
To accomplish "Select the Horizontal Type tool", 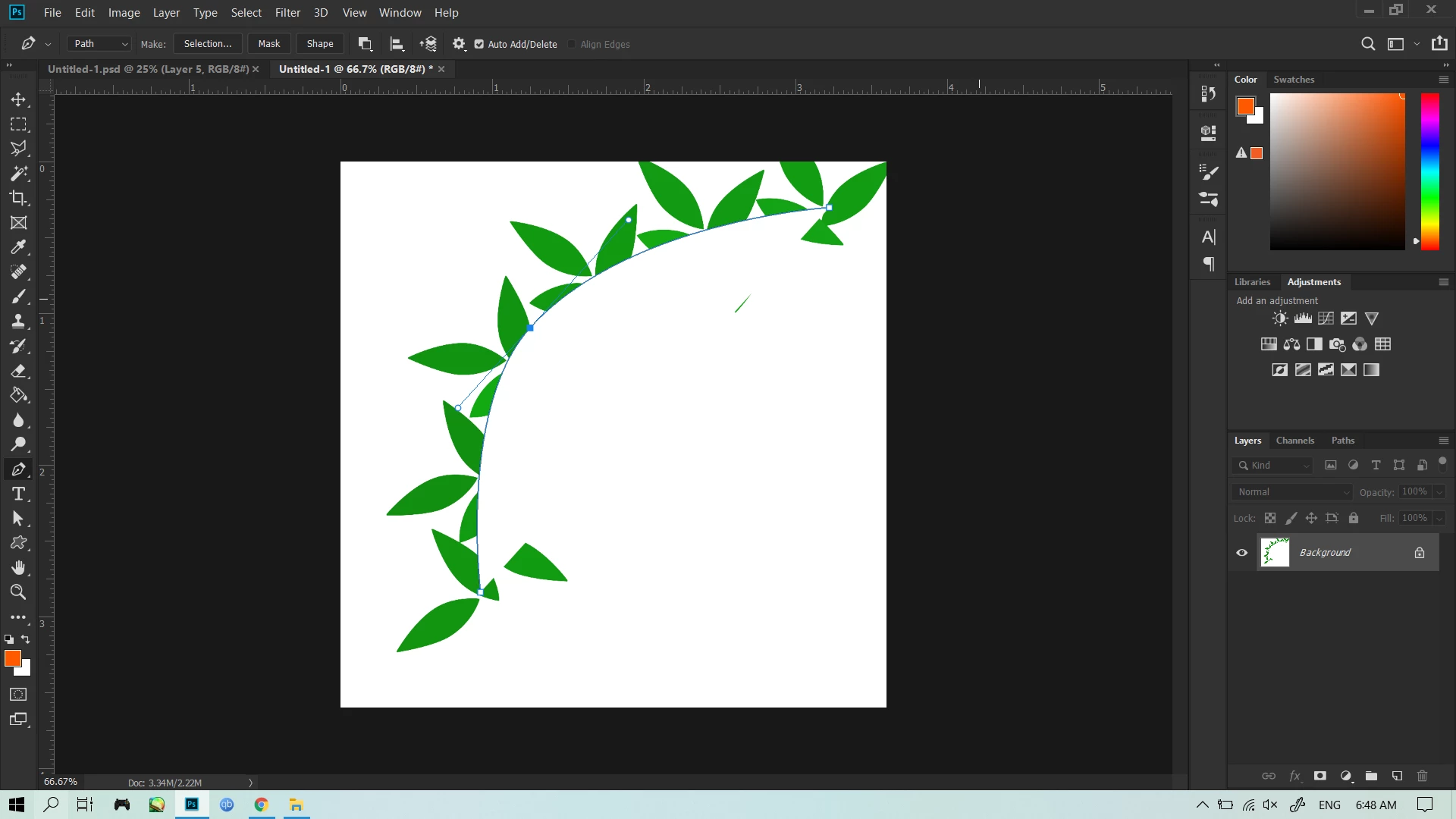I will pos(18,494).
